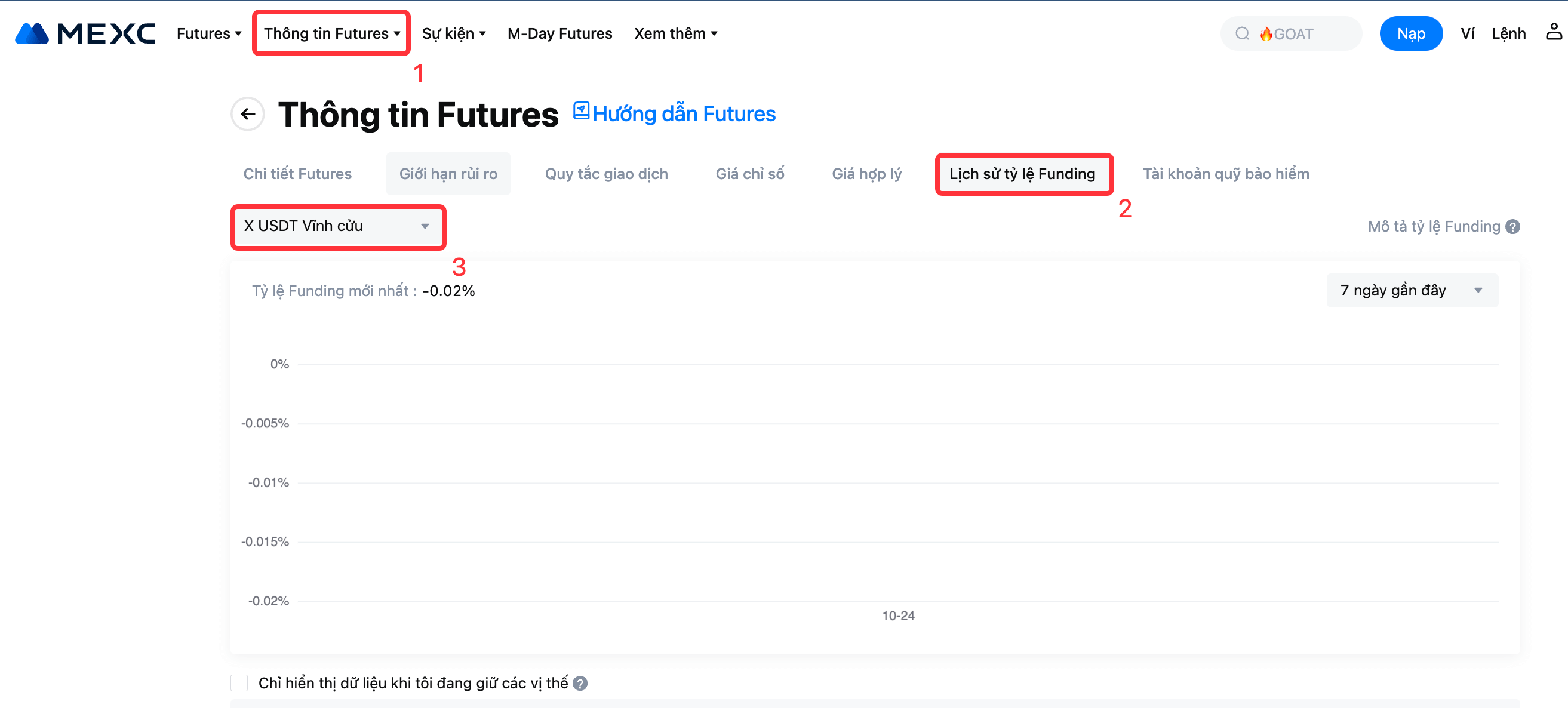Click the help icon beside positions checkbox
This screenshot has height=708, width=1568.
tap(580, 684)
